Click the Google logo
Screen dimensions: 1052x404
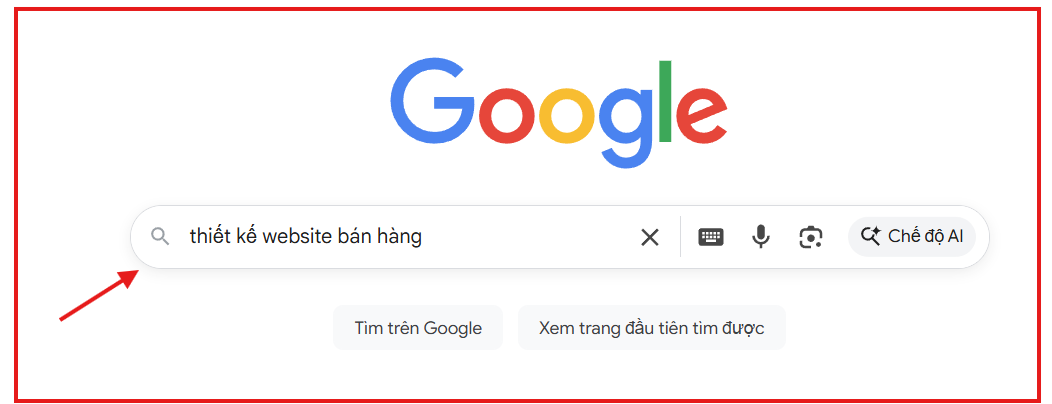(559, 114)
